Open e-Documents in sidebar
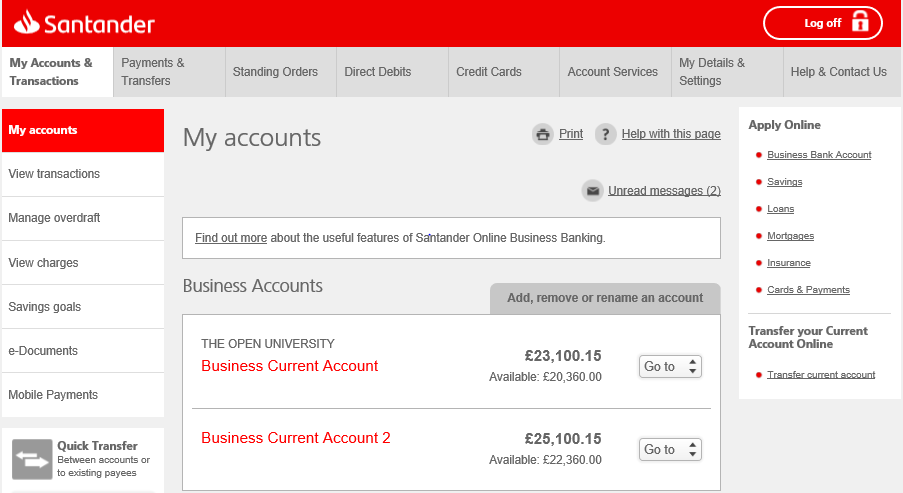Screen dimensions: 903x493 click(83, 351)
